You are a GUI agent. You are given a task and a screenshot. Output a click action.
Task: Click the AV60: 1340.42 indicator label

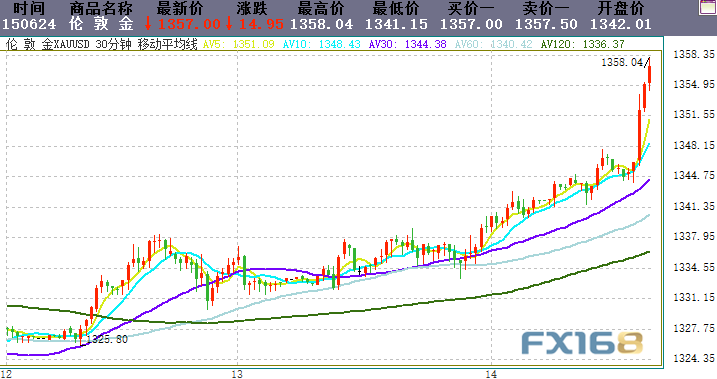493,44
